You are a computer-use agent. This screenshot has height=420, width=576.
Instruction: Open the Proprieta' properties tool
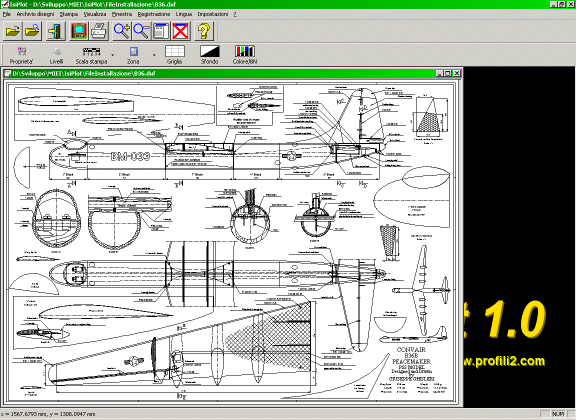(x=21, y=55)
